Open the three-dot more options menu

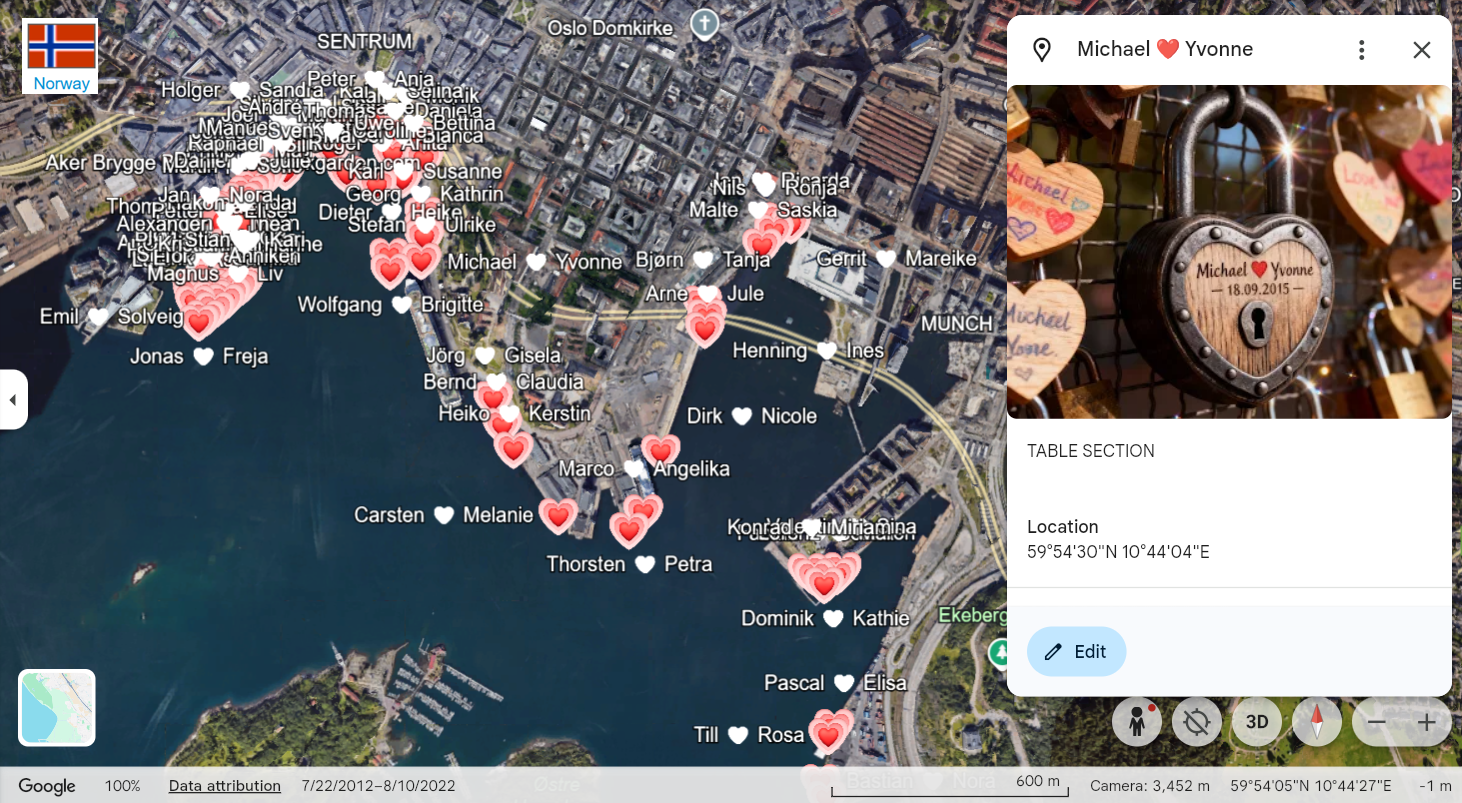pyautogui.click(x=1361, y=50)
